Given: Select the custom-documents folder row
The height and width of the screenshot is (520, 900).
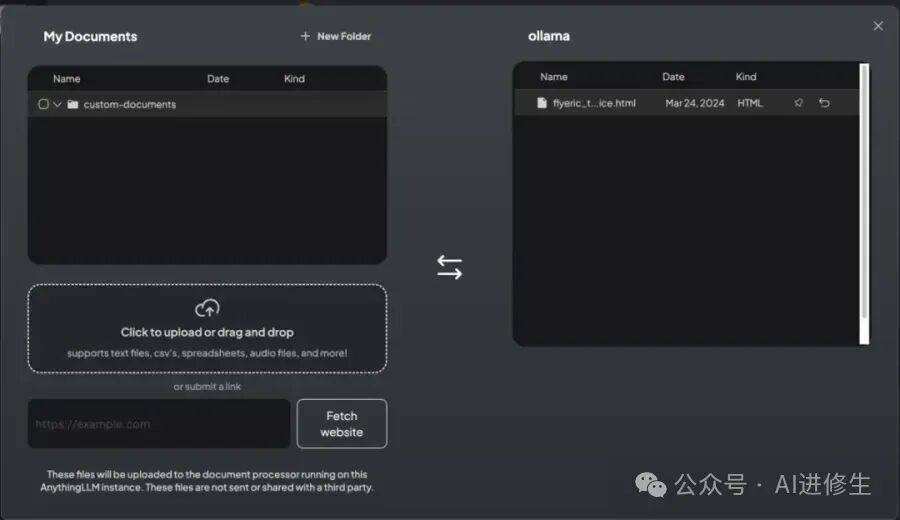Looking at the screenshot, I should [x=207, y=104].
